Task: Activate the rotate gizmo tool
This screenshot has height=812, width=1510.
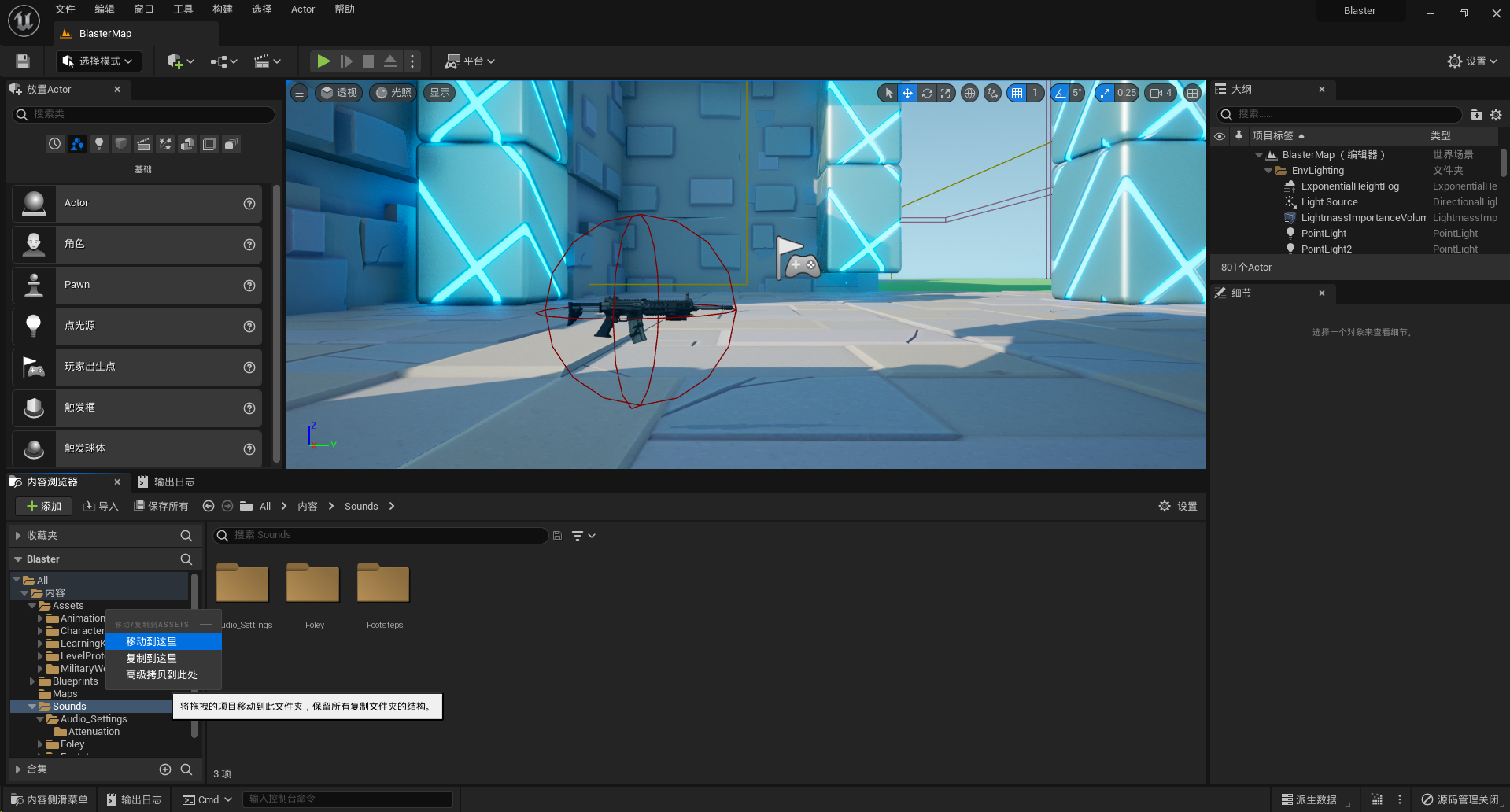Action: tap(927, 93)
